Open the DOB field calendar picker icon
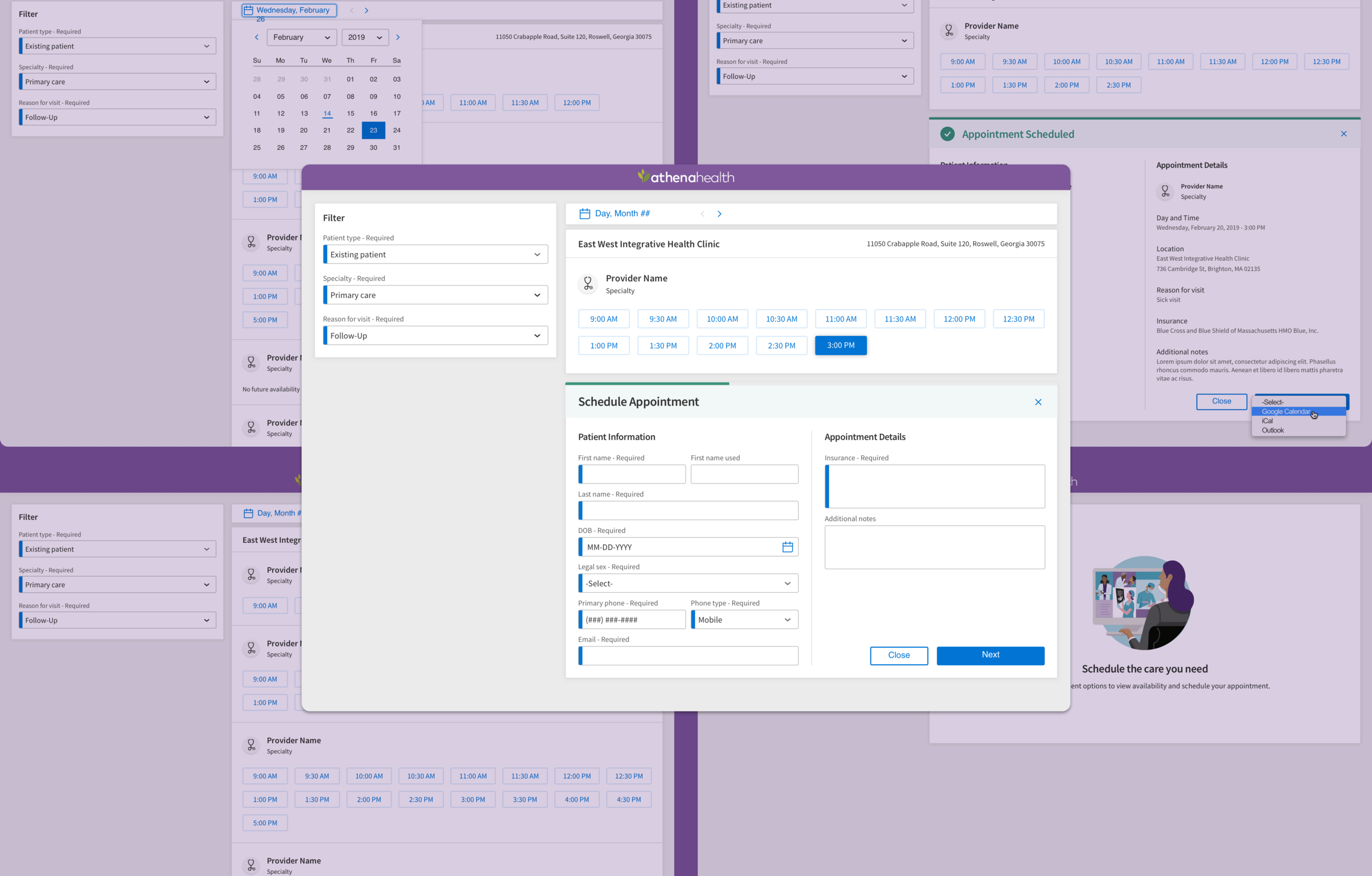 click(787, 547)
